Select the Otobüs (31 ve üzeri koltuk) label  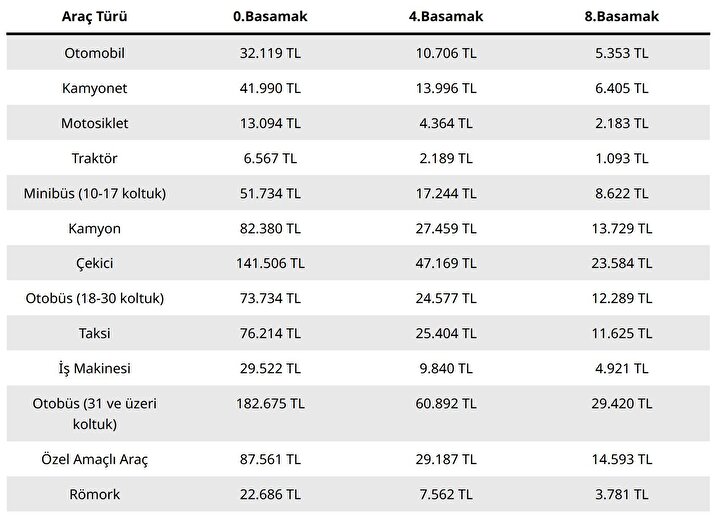[x=95, y=414]
